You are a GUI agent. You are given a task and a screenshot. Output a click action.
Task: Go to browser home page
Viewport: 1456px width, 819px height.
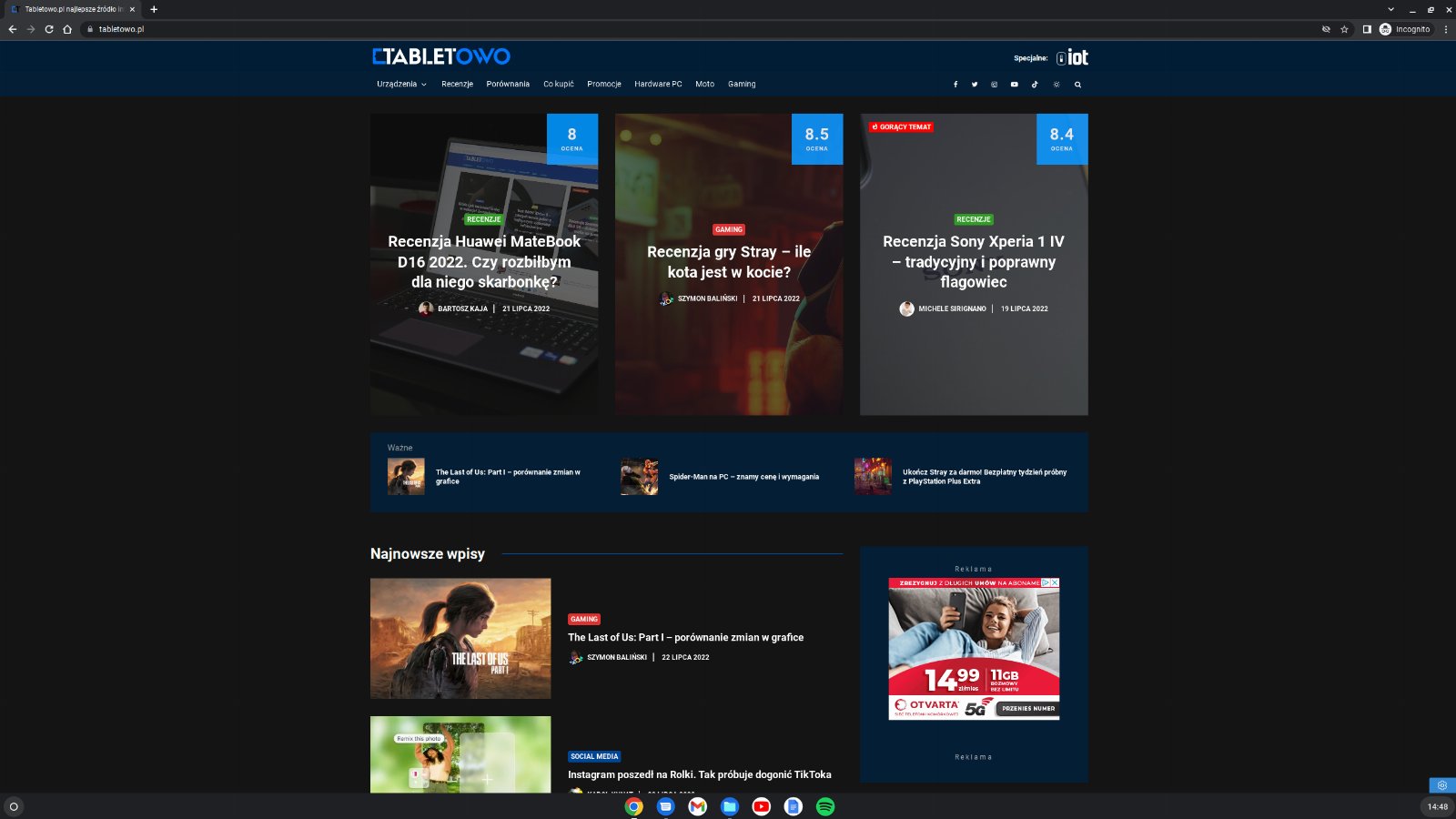pyautogui.click(x=67, y=29)
